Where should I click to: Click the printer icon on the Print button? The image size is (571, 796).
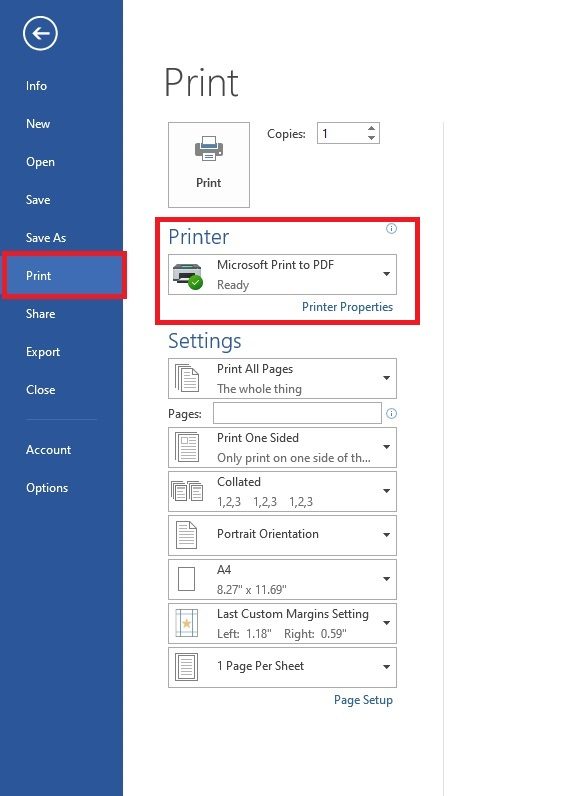pyautogui.click(x=209, y=149)
